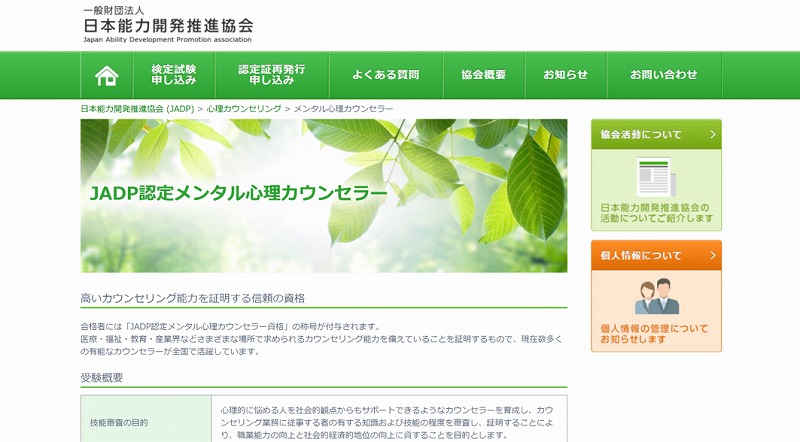Click the two-people icon in 個人情報 card

pos(657,297)
